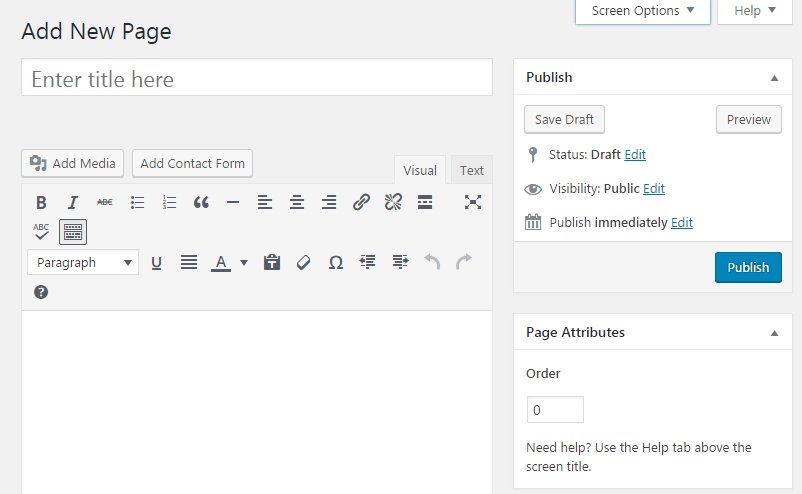The image size is (802, 494).
Task: Click the Order number field
Action: [x=555, y=410]
